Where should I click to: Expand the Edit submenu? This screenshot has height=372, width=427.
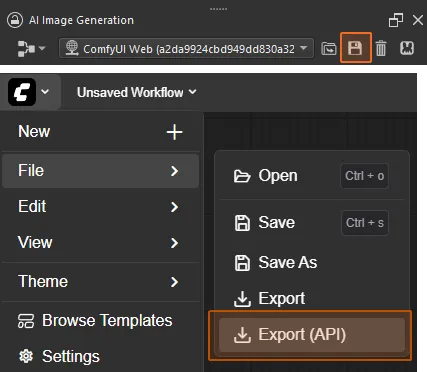[x=100, y=207]
